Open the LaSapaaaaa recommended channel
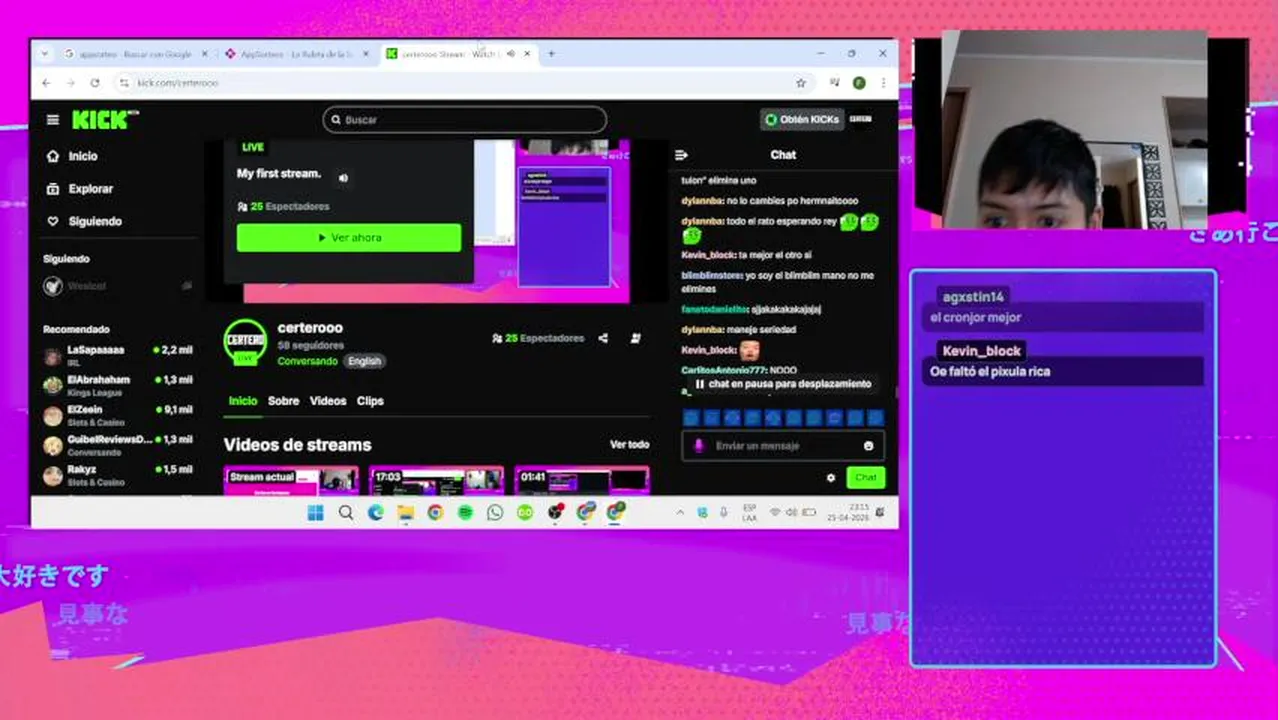Viewport: 1278px width, 720px height. [118, 356]
